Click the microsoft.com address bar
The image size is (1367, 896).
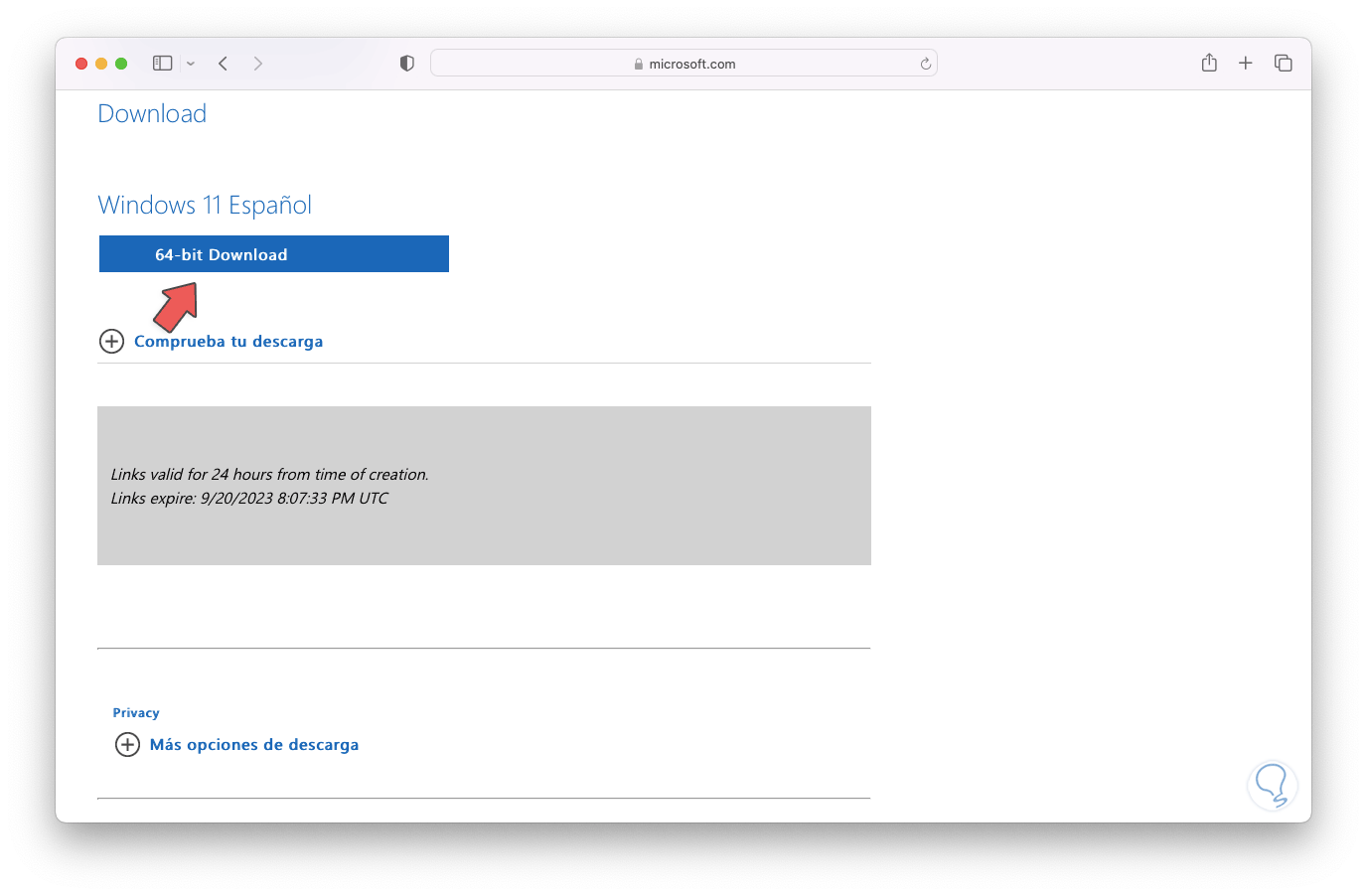point(683,64)
